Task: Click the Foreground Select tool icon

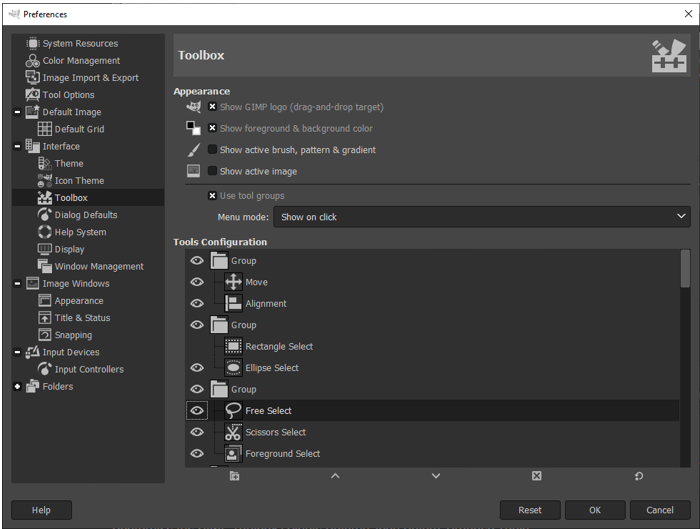Action: (x=233, y=454)
